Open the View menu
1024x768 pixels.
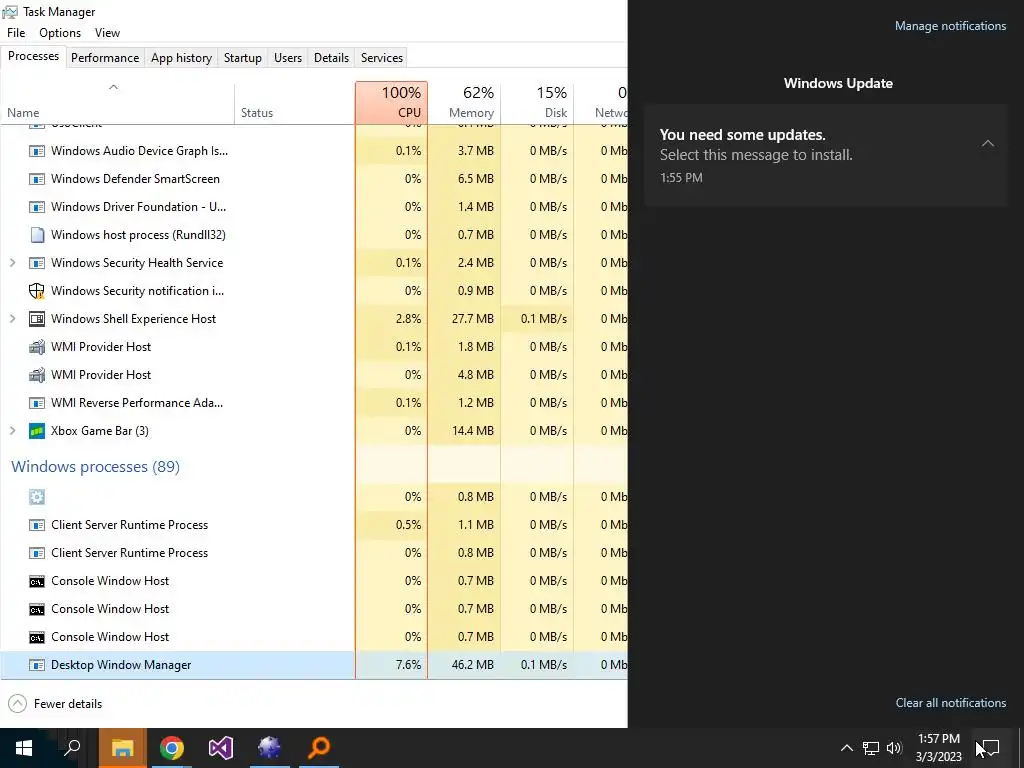(107, 33)
